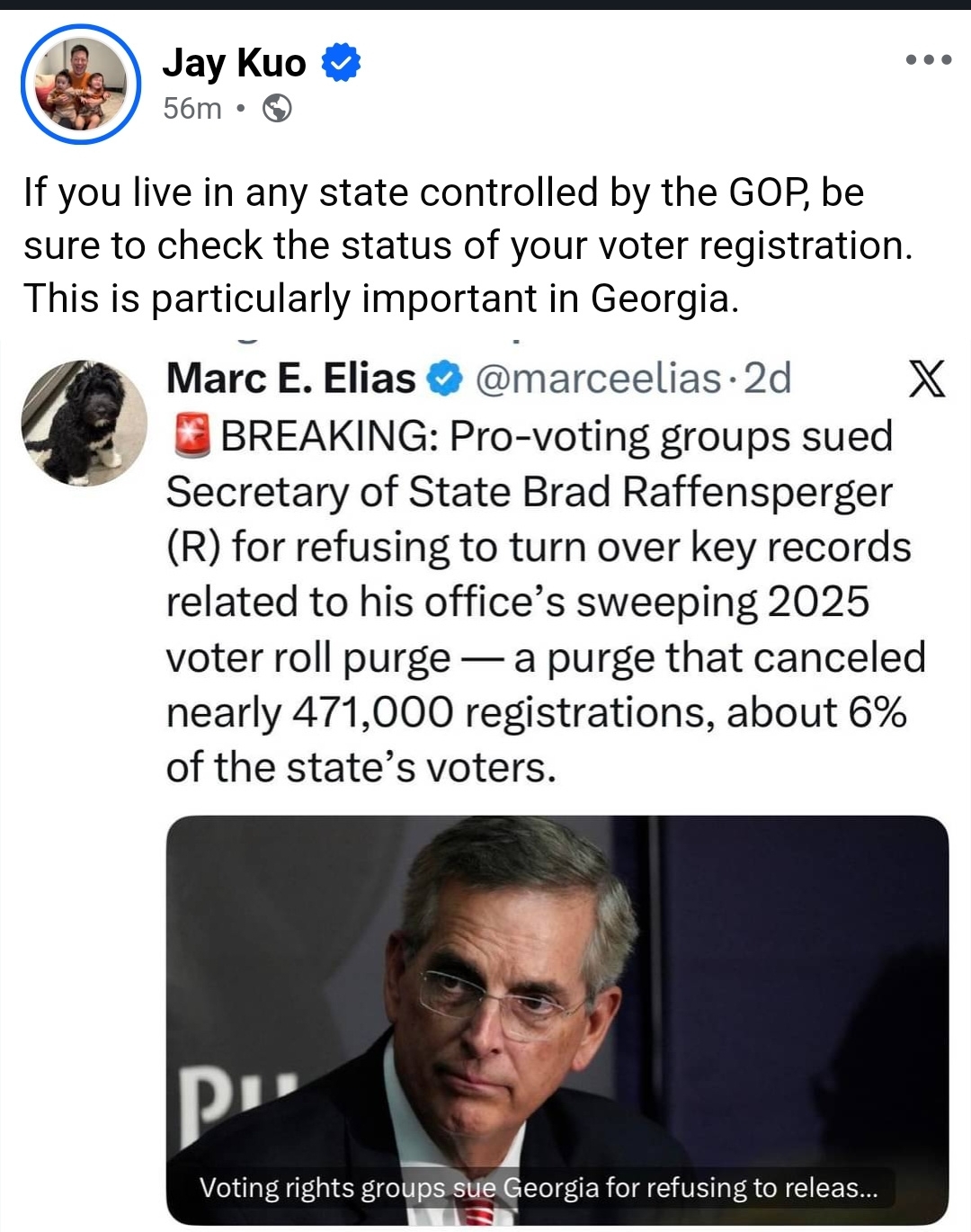Click the black dog avatar of Marc E. Elias

[x=84, y=423]
